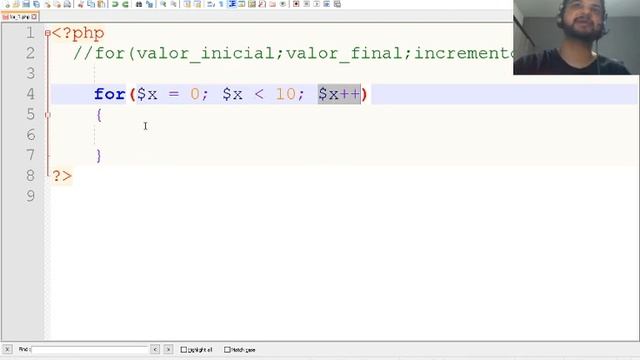
Task: Enable the Highlight all checkbox
Action: [184, 350]
